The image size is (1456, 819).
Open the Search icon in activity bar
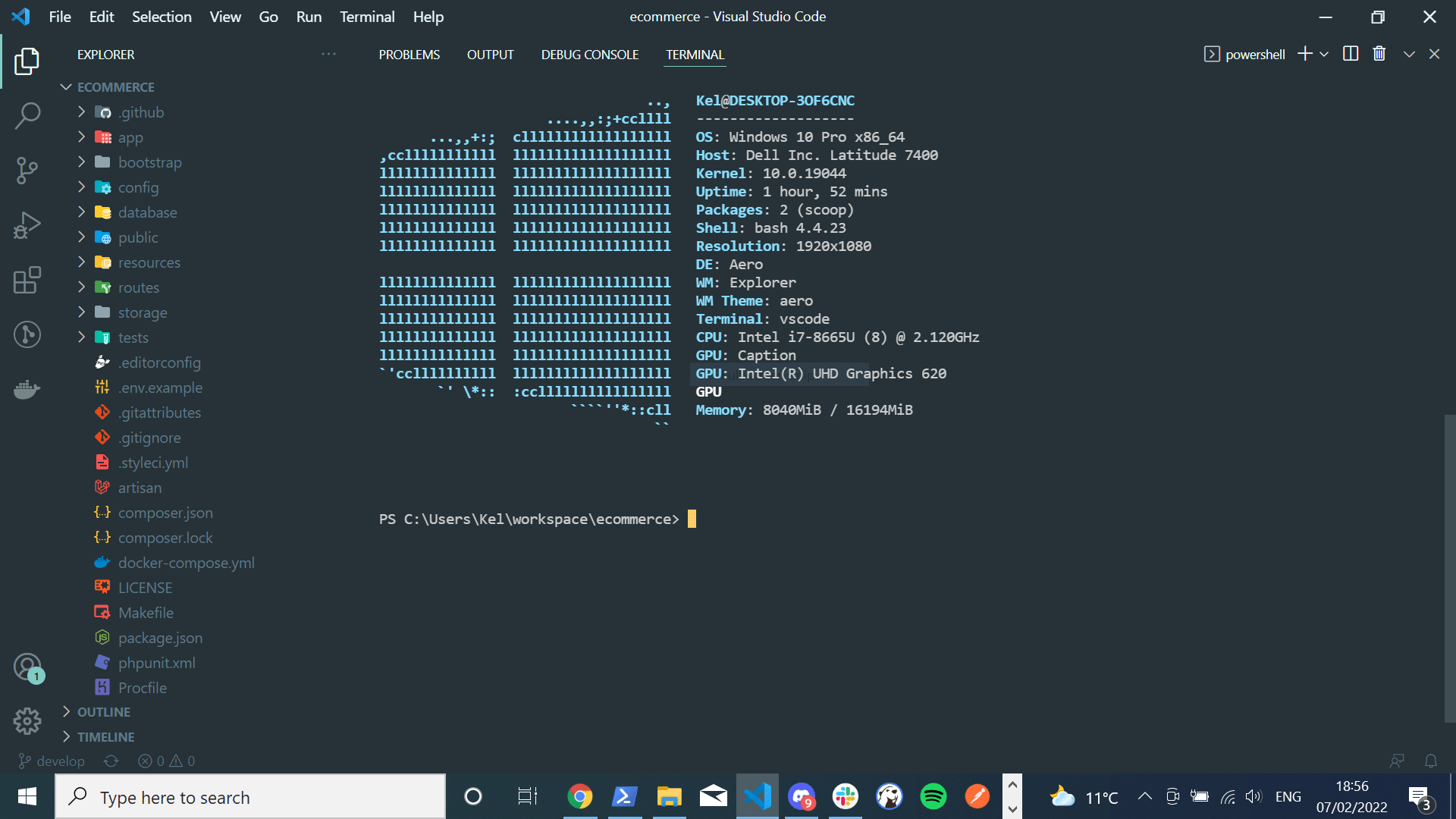coord(27,115)
